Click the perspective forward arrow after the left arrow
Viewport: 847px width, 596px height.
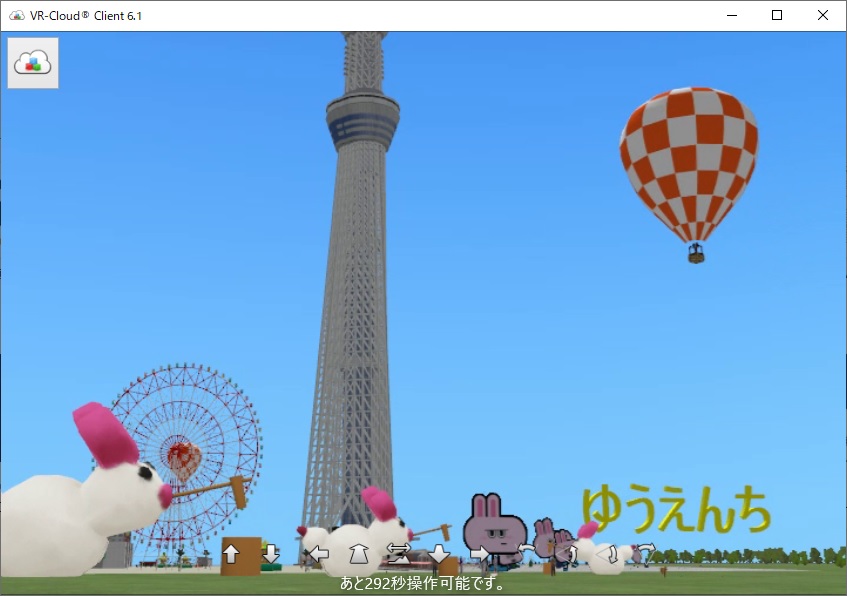click(x=359, y=554)
